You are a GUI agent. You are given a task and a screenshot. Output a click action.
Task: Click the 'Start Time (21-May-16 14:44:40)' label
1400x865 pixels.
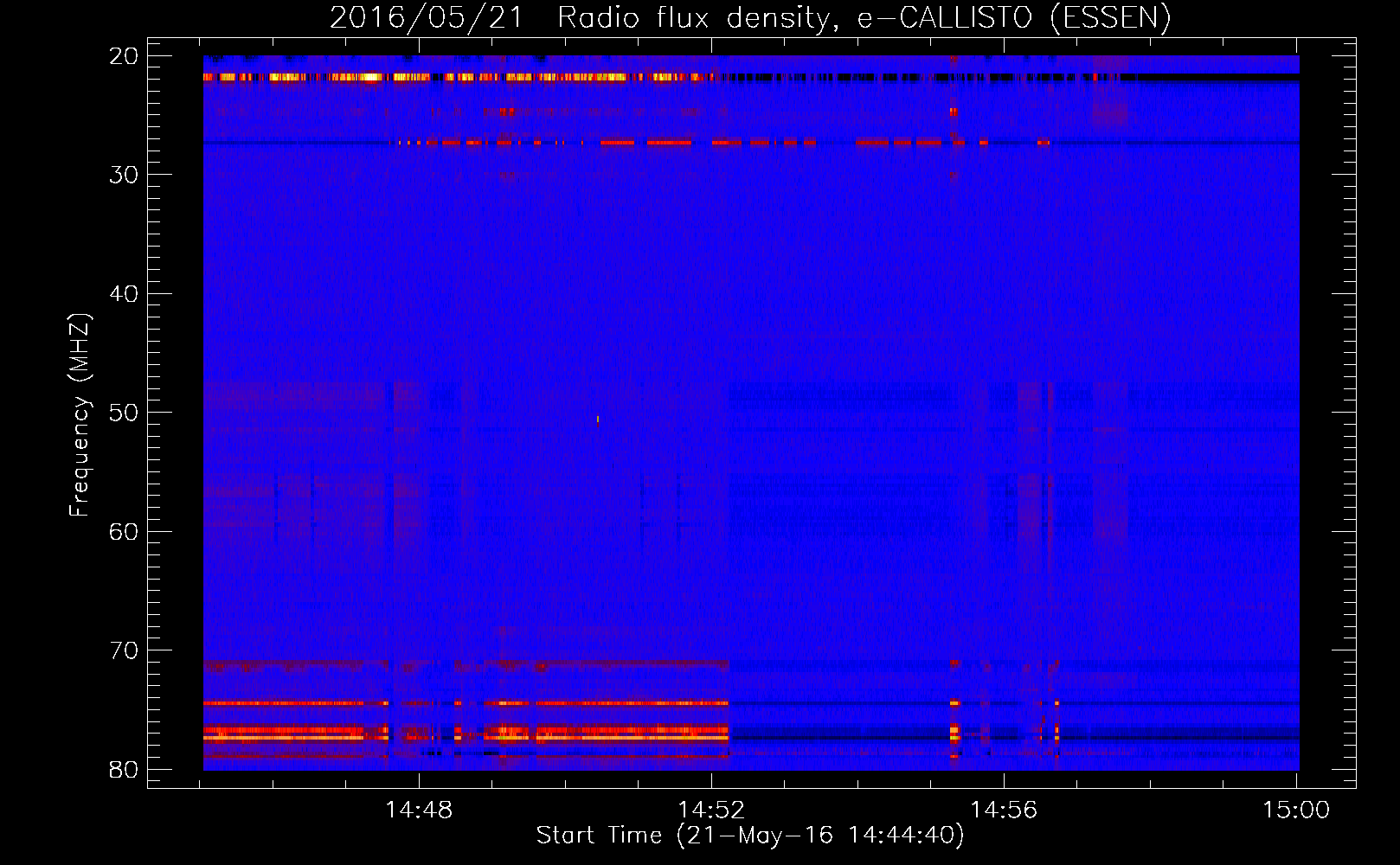coord(750,836)
